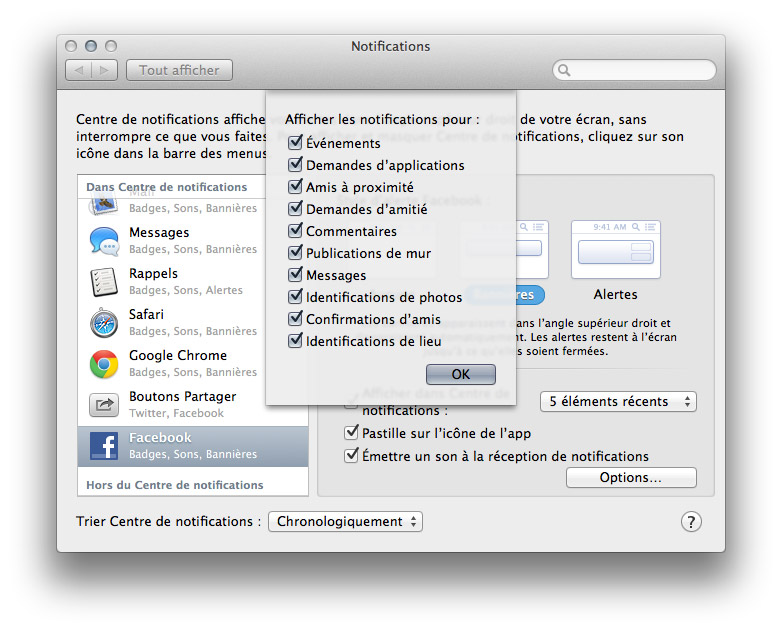Toggle the Commentaires checkbox

click(295, 231)
